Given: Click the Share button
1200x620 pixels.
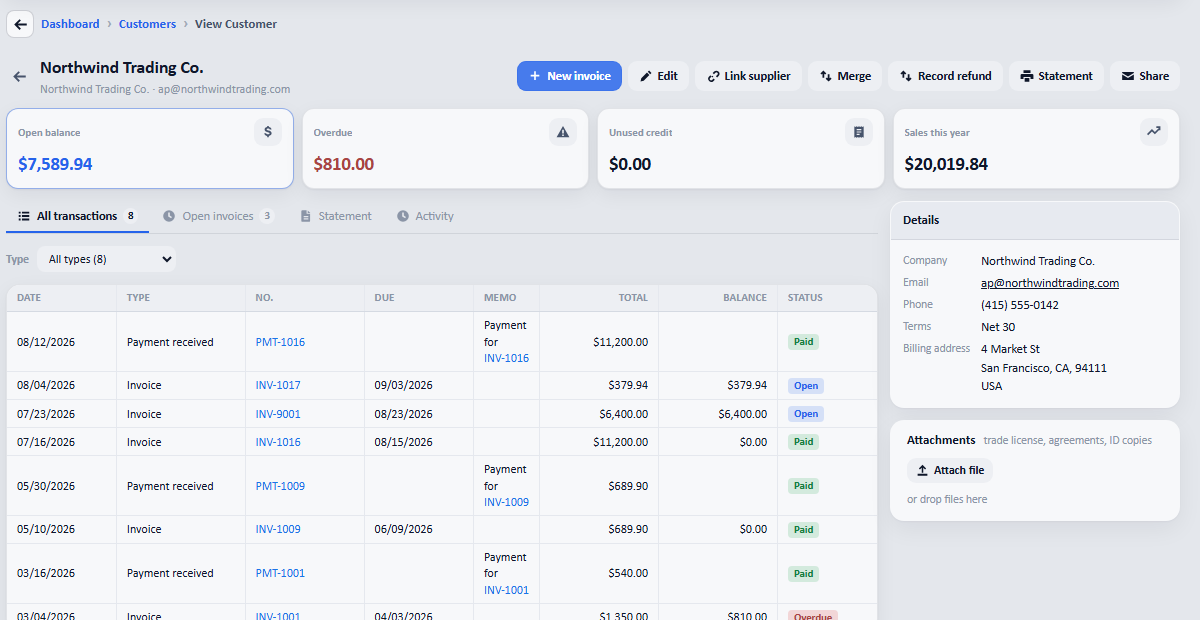Looking at the screenshot, I should 1145,76.
